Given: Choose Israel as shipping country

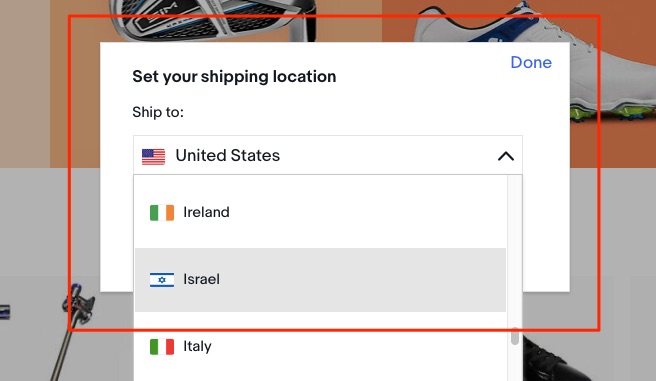Looking at the screenshot, I should click(x=320, y=280).
